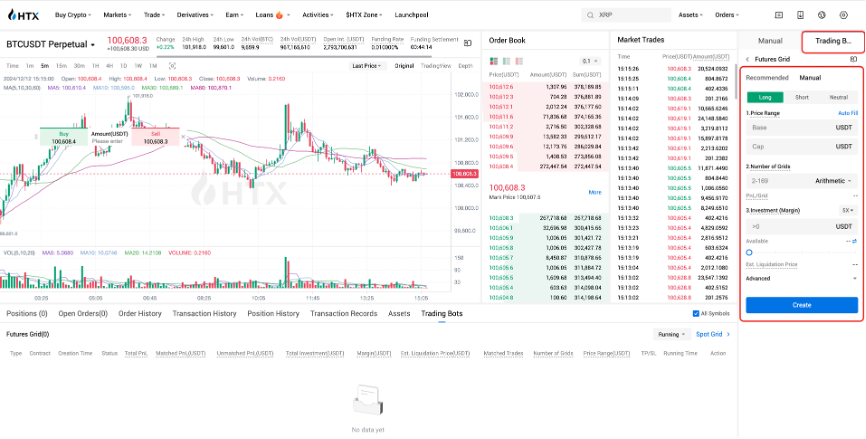Switch to the Position History tab
This screenshot has height=439, width=866.
coord(273,313)
